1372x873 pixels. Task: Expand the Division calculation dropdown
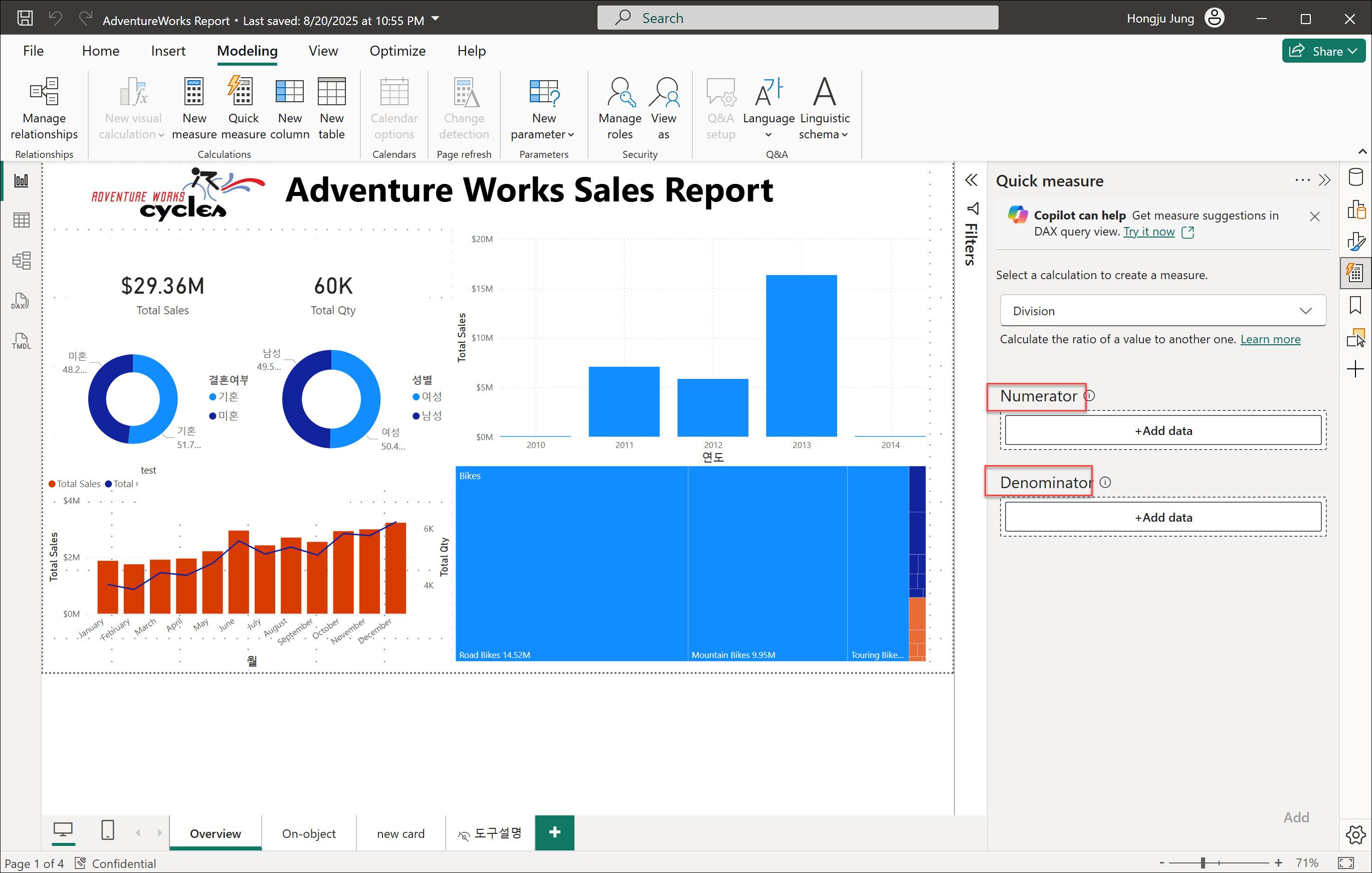click(x=1163, y=310)
